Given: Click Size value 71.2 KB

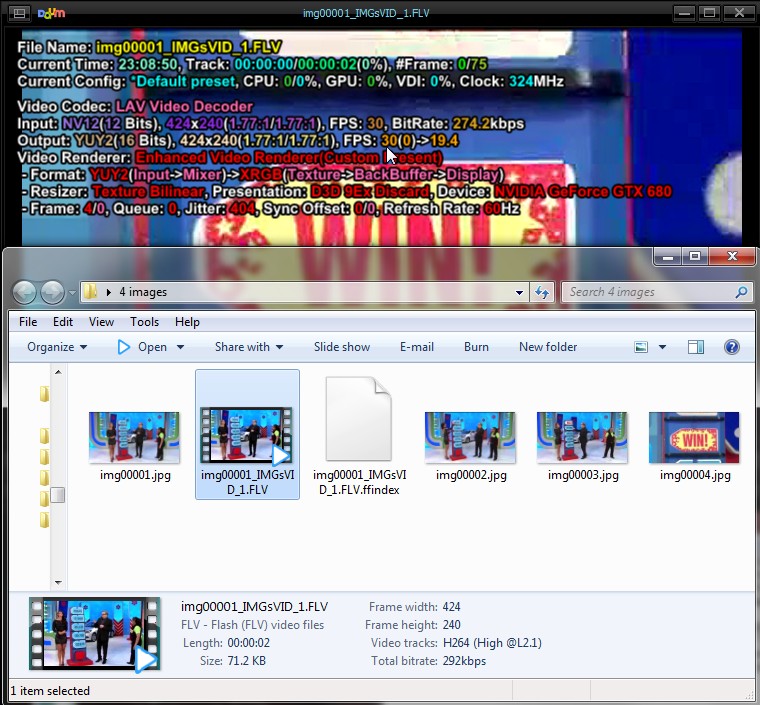Looking at the screenshot, I should pos(246,661).
